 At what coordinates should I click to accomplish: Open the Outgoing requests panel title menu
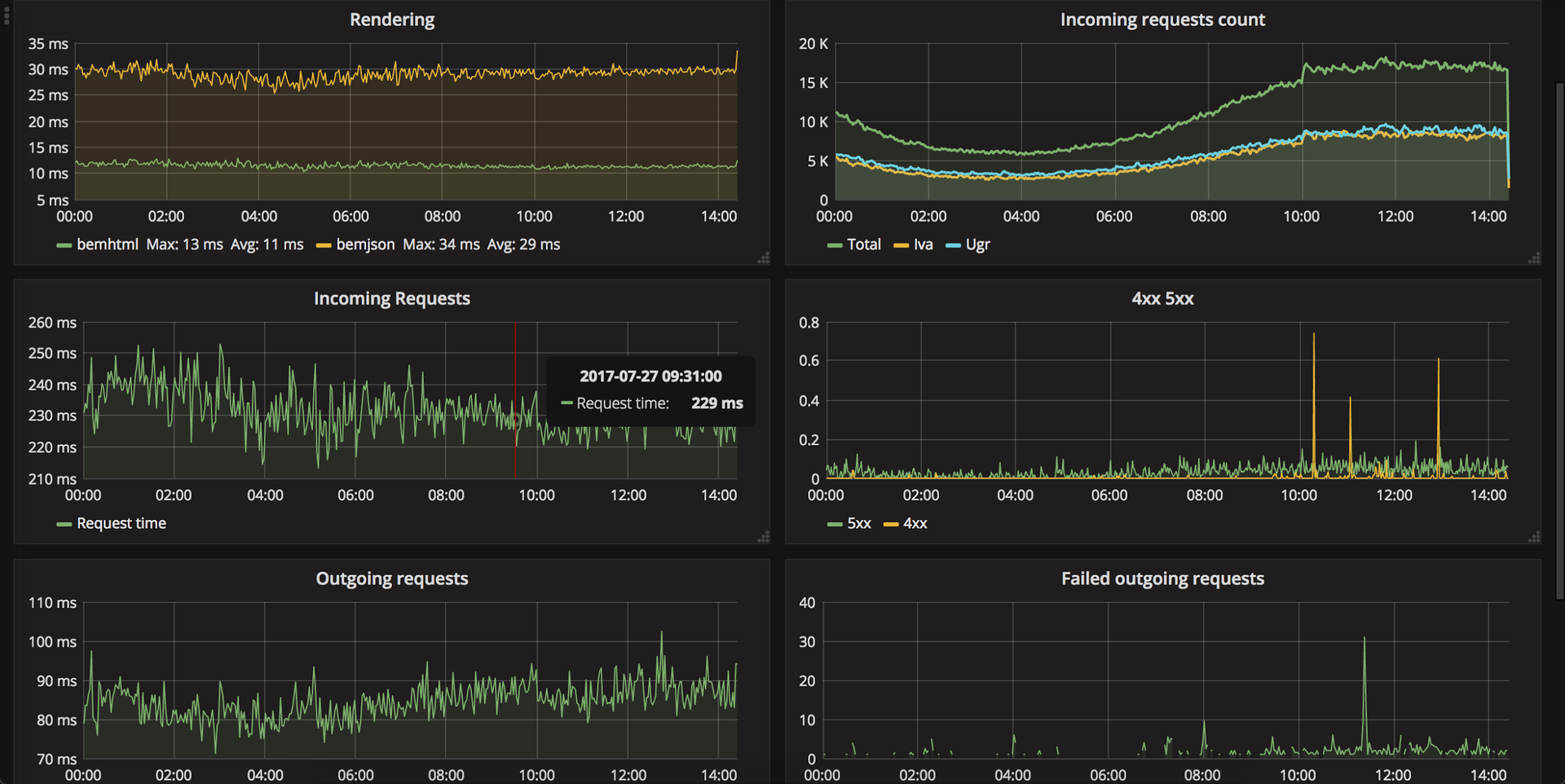[392, 579]
